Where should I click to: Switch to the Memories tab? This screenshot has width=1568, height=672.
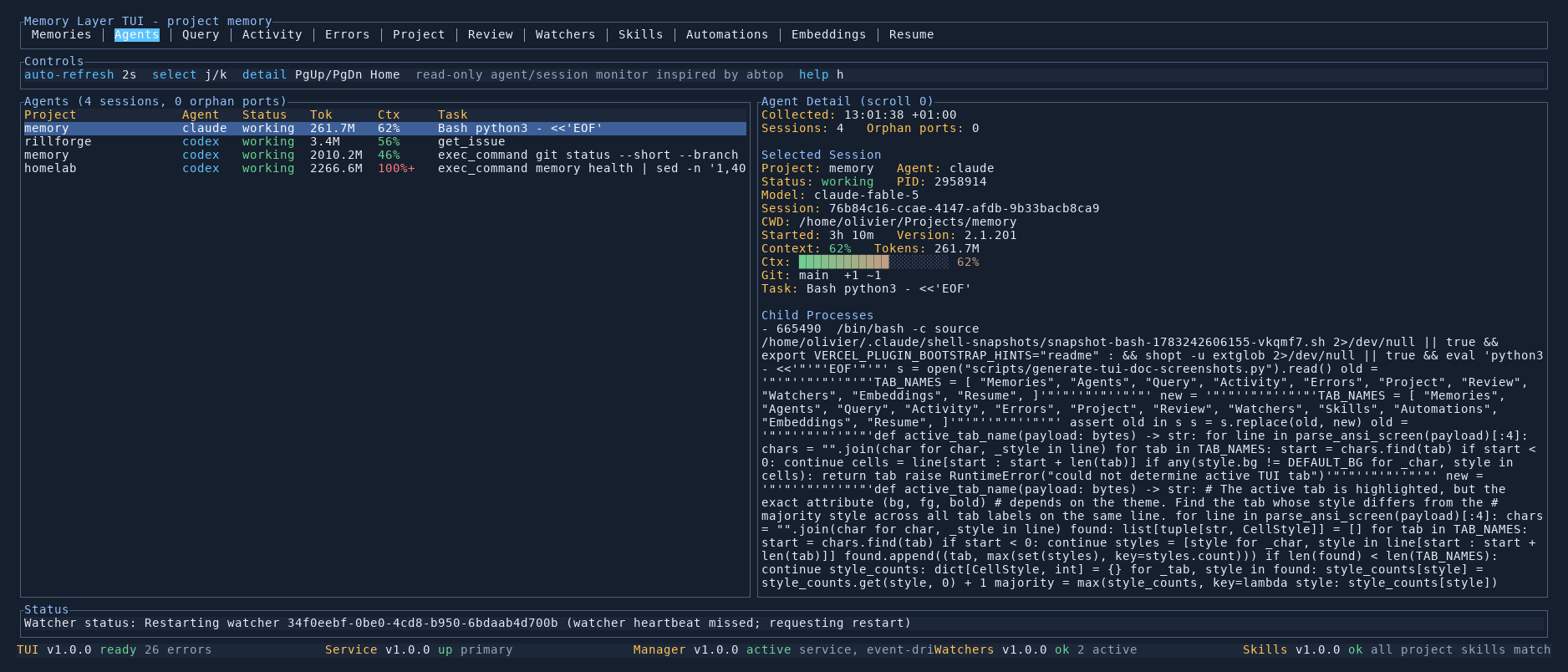pos(61,34)
